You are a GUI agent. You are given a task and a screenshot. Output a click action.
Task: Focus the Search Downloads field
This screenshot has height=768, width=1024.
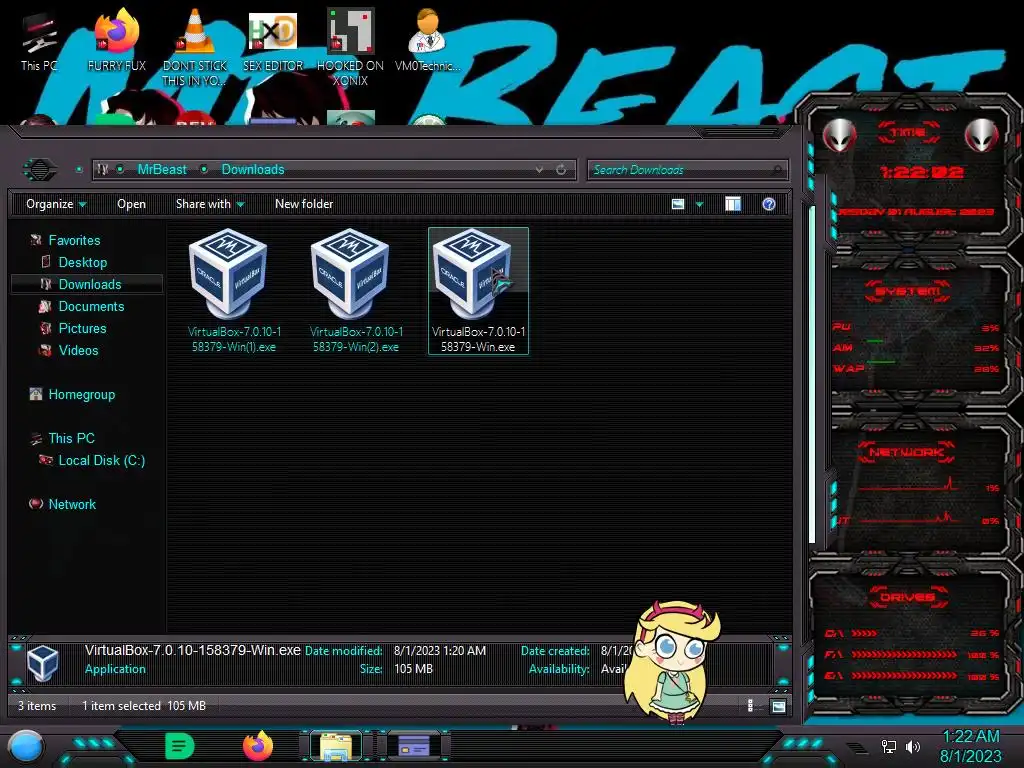(687, 170)
